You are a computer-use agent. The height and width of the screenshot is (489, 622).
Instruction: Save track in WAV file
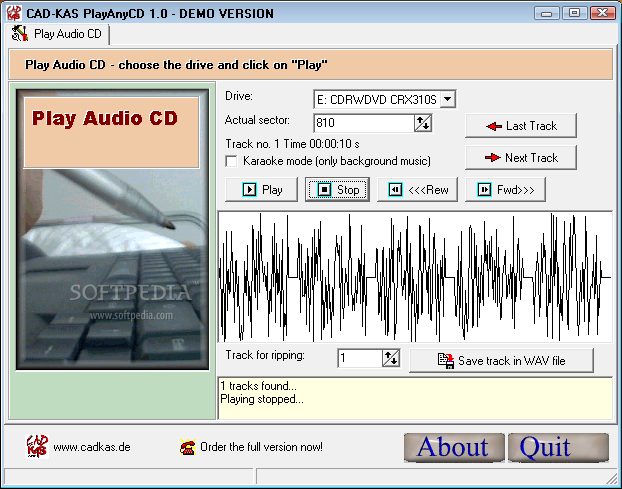tap(501, 361)
